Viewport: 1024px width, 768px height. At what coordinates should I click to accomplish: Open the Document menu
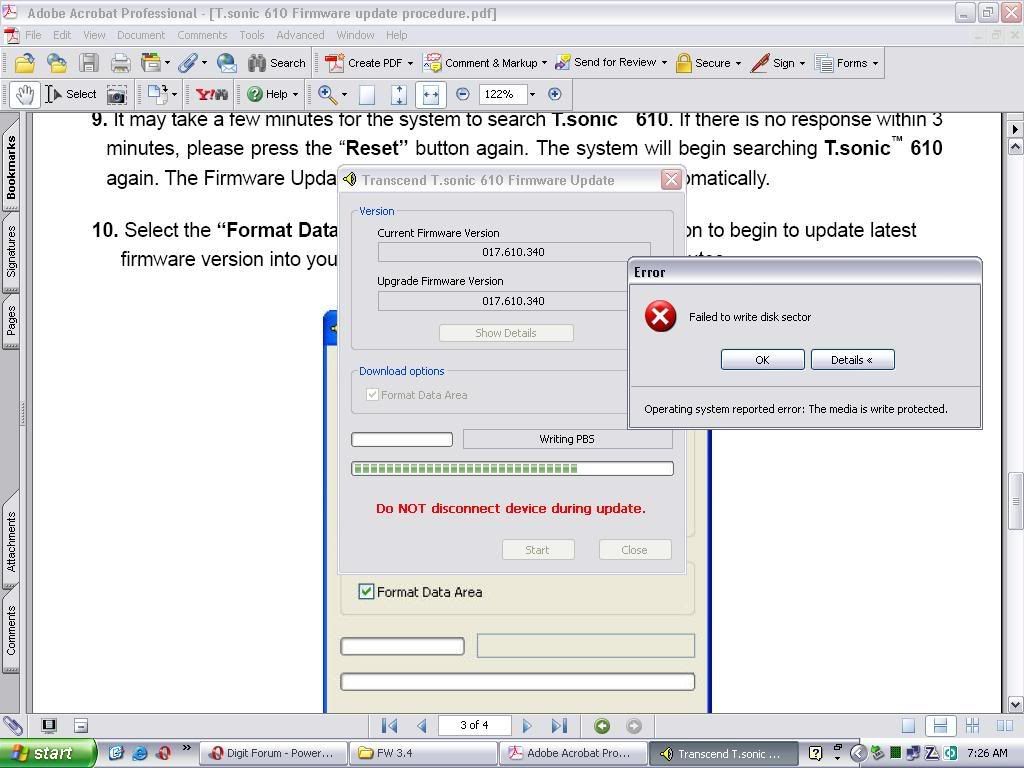click(141, 35)
